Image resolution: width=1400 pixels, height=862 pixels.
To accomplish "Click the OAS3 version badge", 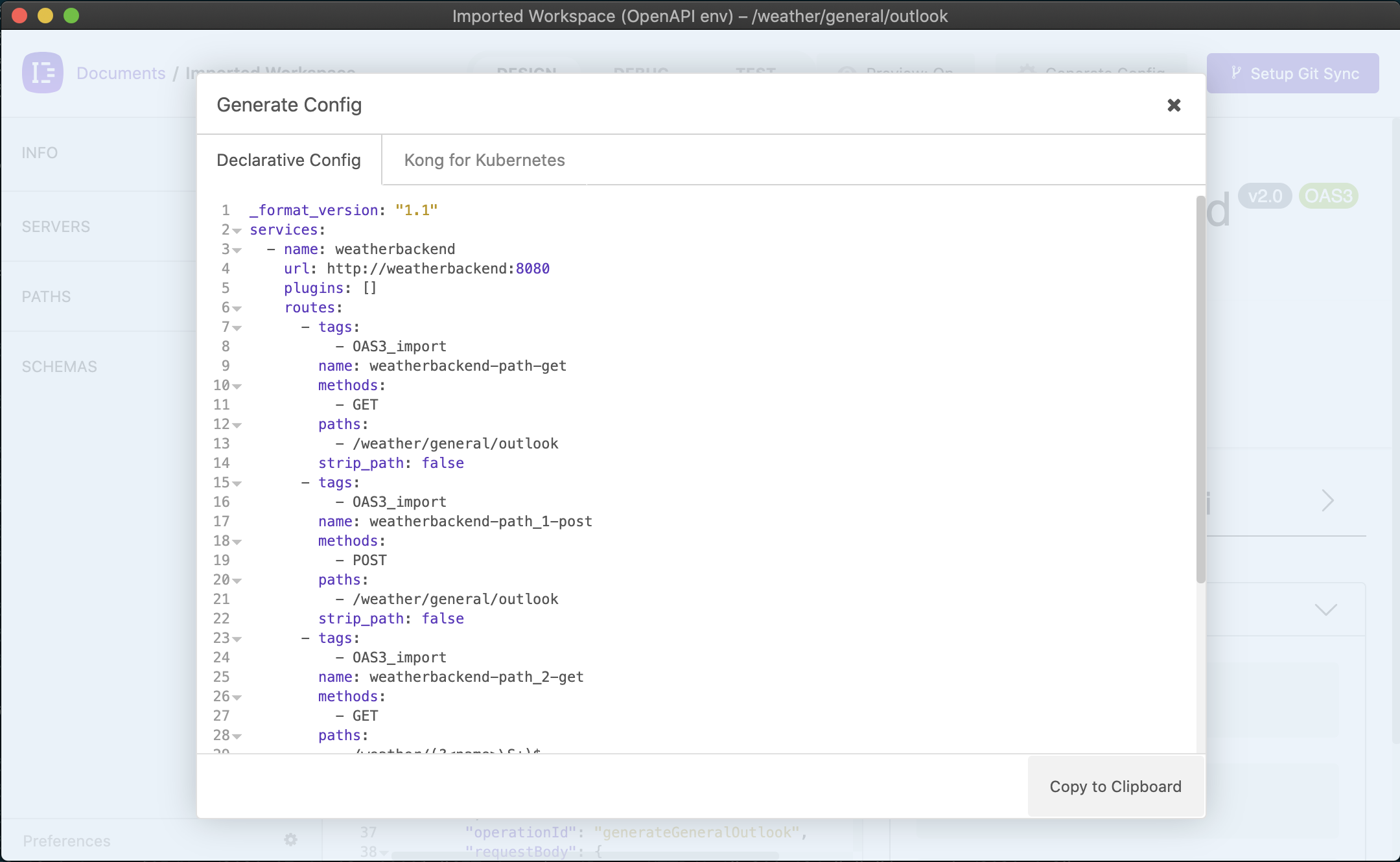I will [1328, 196].
